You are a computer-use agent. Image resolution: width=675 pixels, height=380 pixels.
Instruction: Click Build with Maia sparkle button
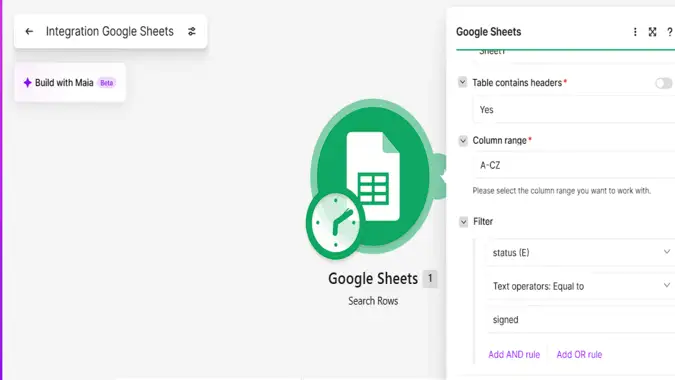click(70, 83)
